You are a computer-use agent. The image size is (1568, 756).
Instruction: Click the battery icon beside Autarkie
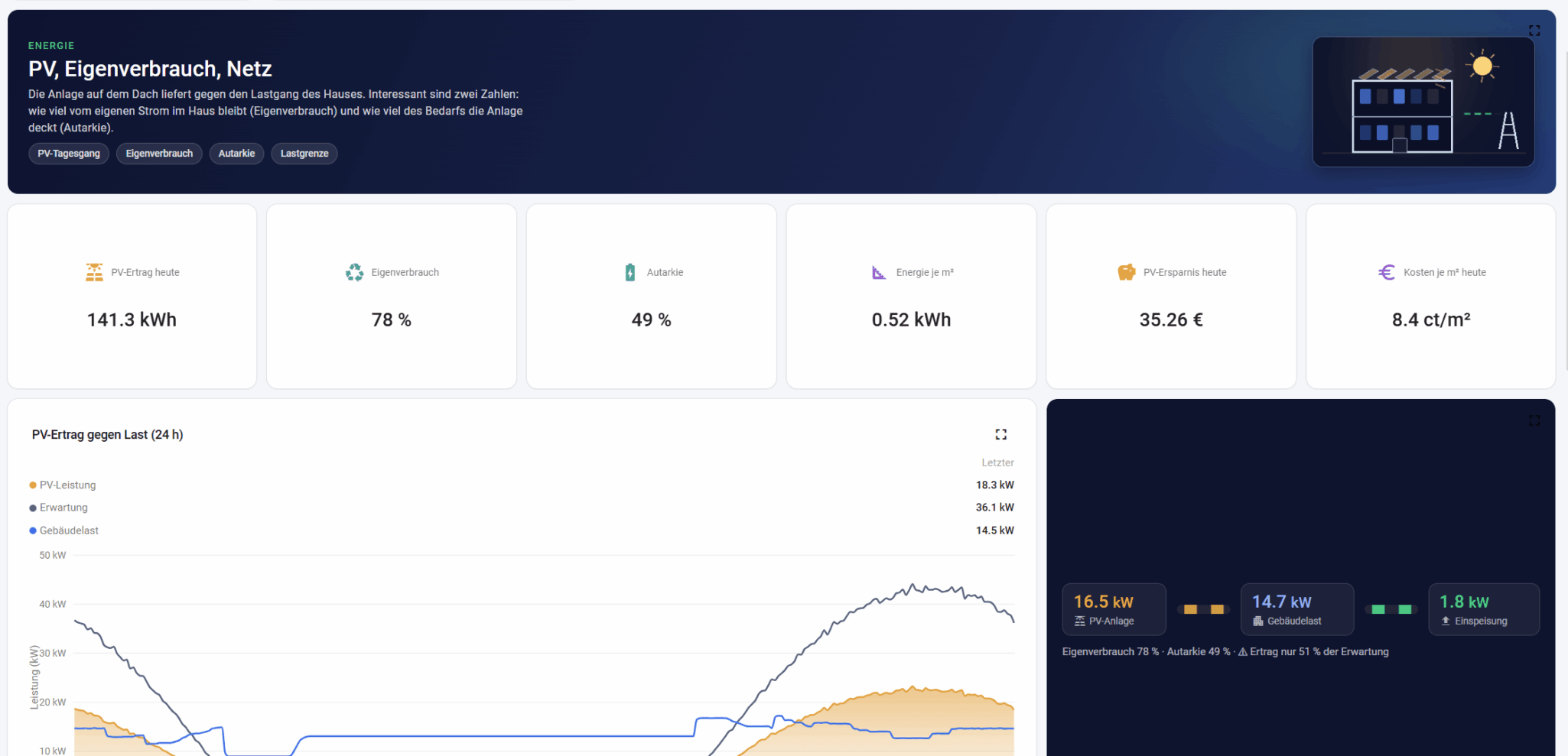tap(630, 272)
